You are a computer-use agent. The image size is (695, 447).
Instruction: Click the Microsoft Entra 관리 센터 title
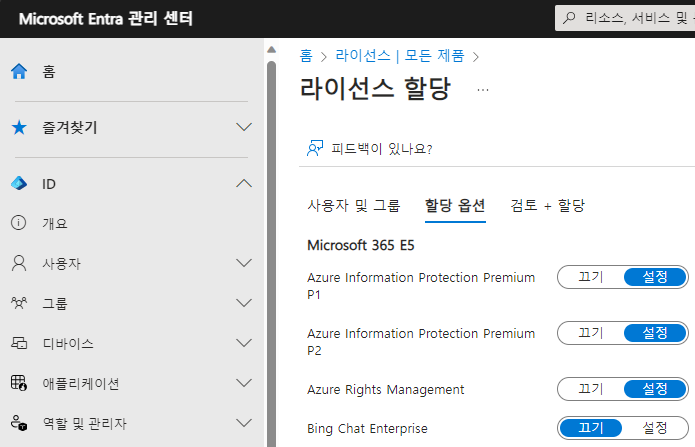tap(106, 19)
